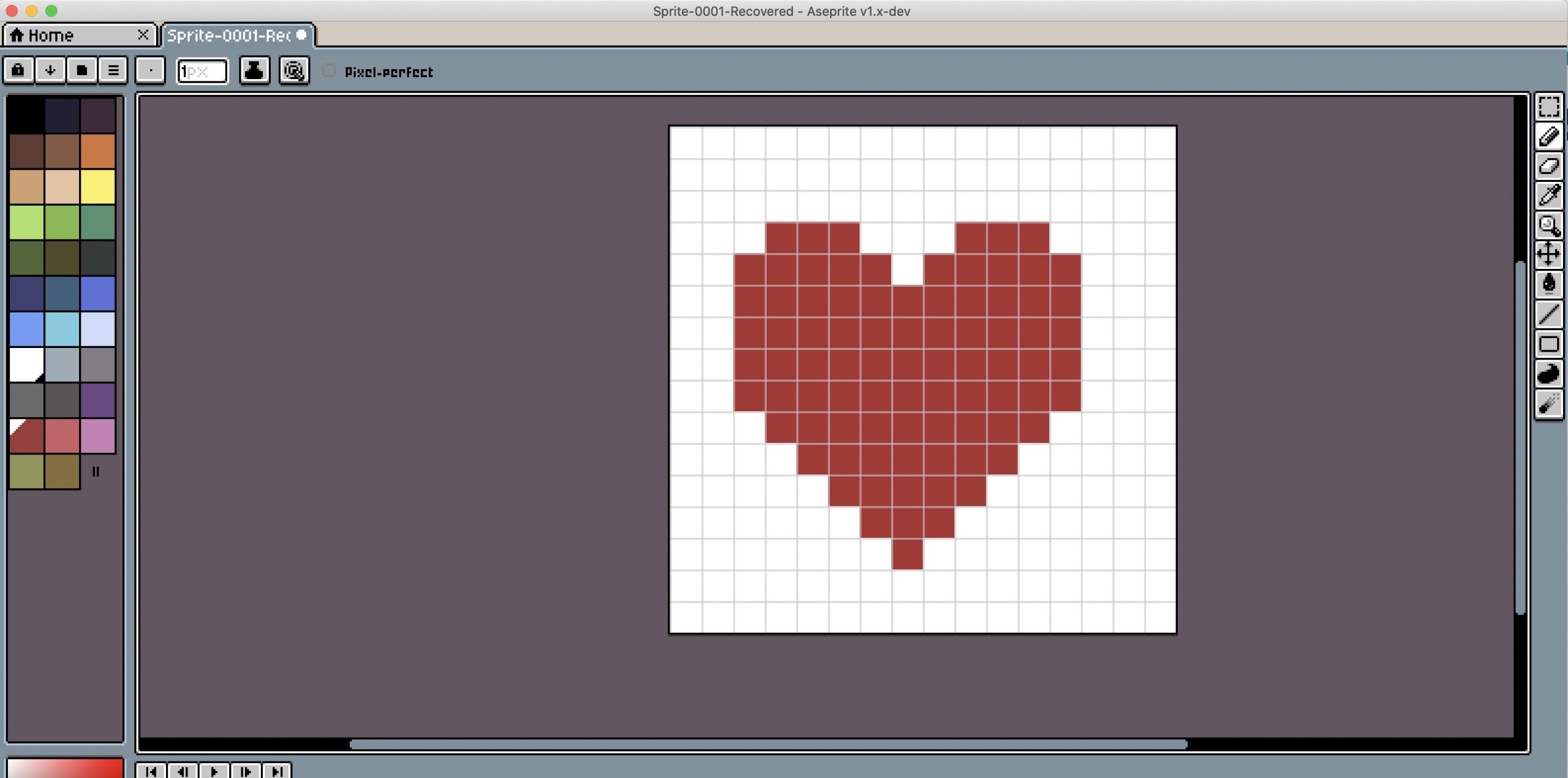Select the Eraser tool
Viewport: 1568px width, 778px height.
click(x=1548, y=166)
